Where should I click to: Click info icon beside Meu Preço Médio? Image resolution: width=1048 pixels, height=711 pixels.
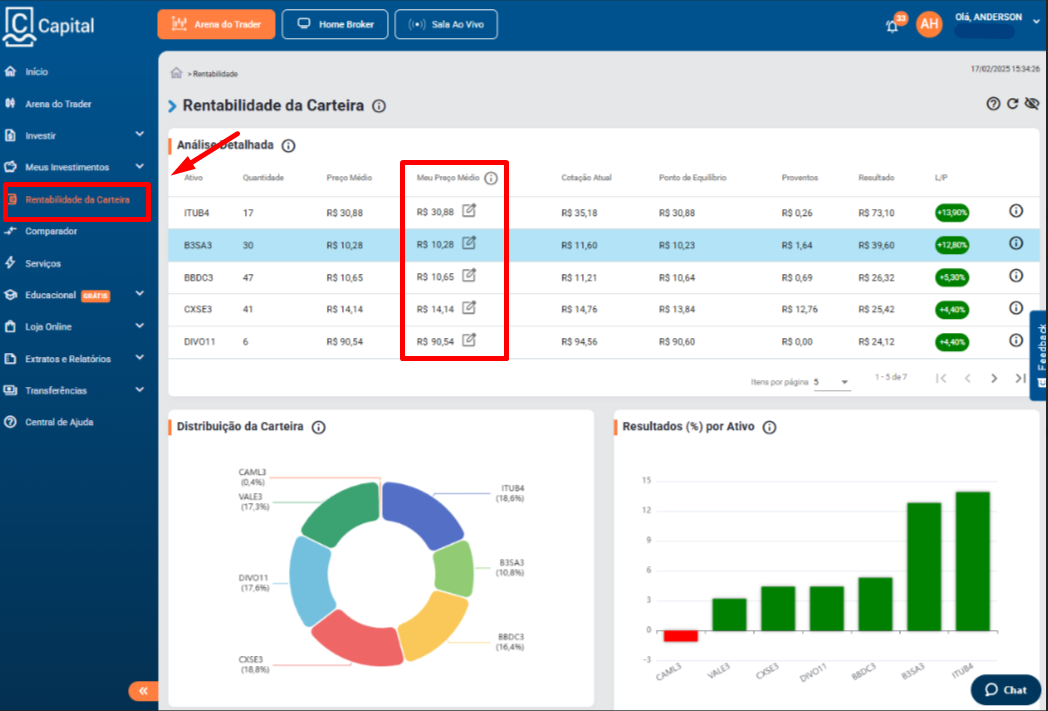coord(491,178)
